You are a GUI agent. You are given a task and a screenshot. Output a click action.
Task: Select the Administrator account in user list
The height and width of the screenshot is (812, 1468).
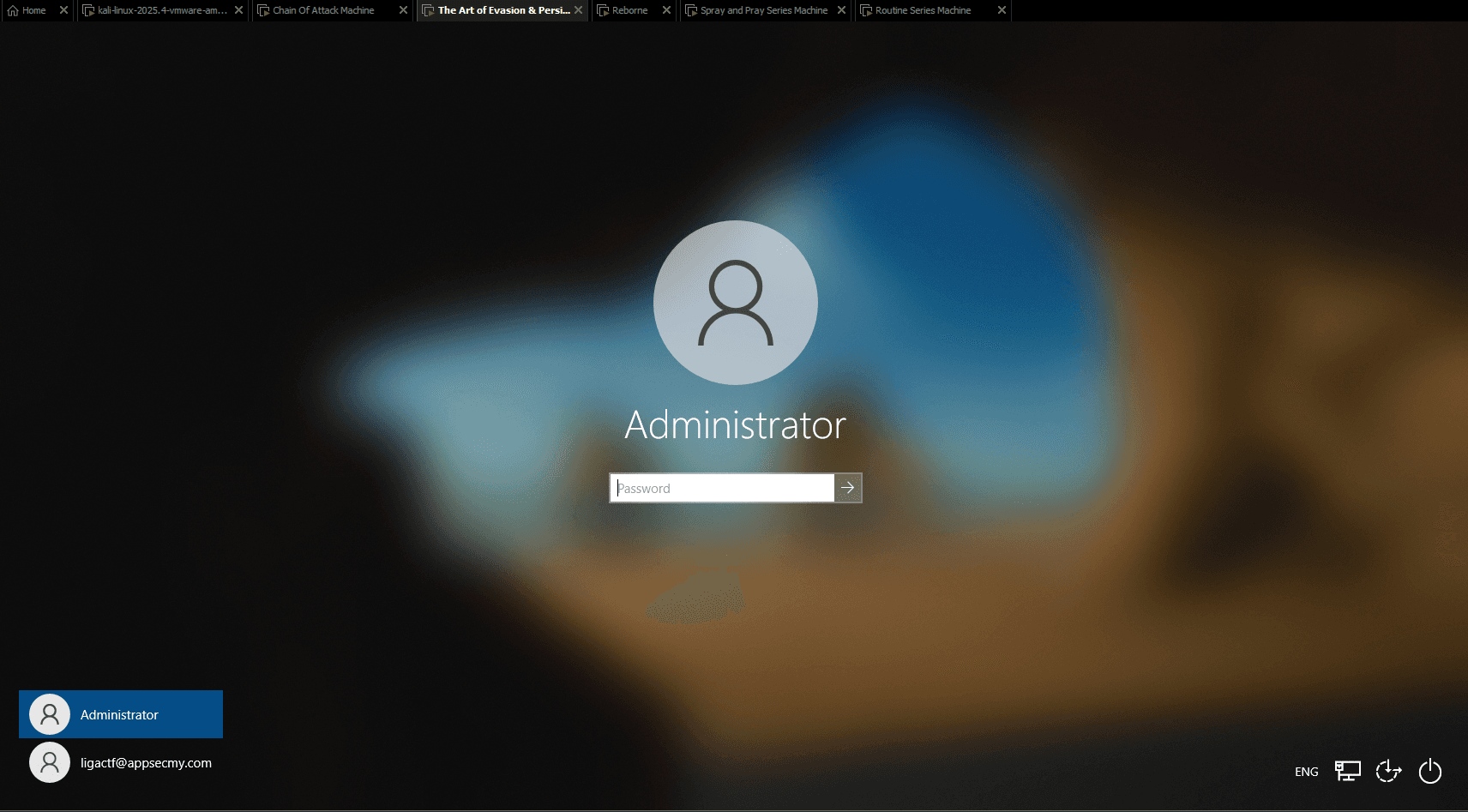click(121, 714)
